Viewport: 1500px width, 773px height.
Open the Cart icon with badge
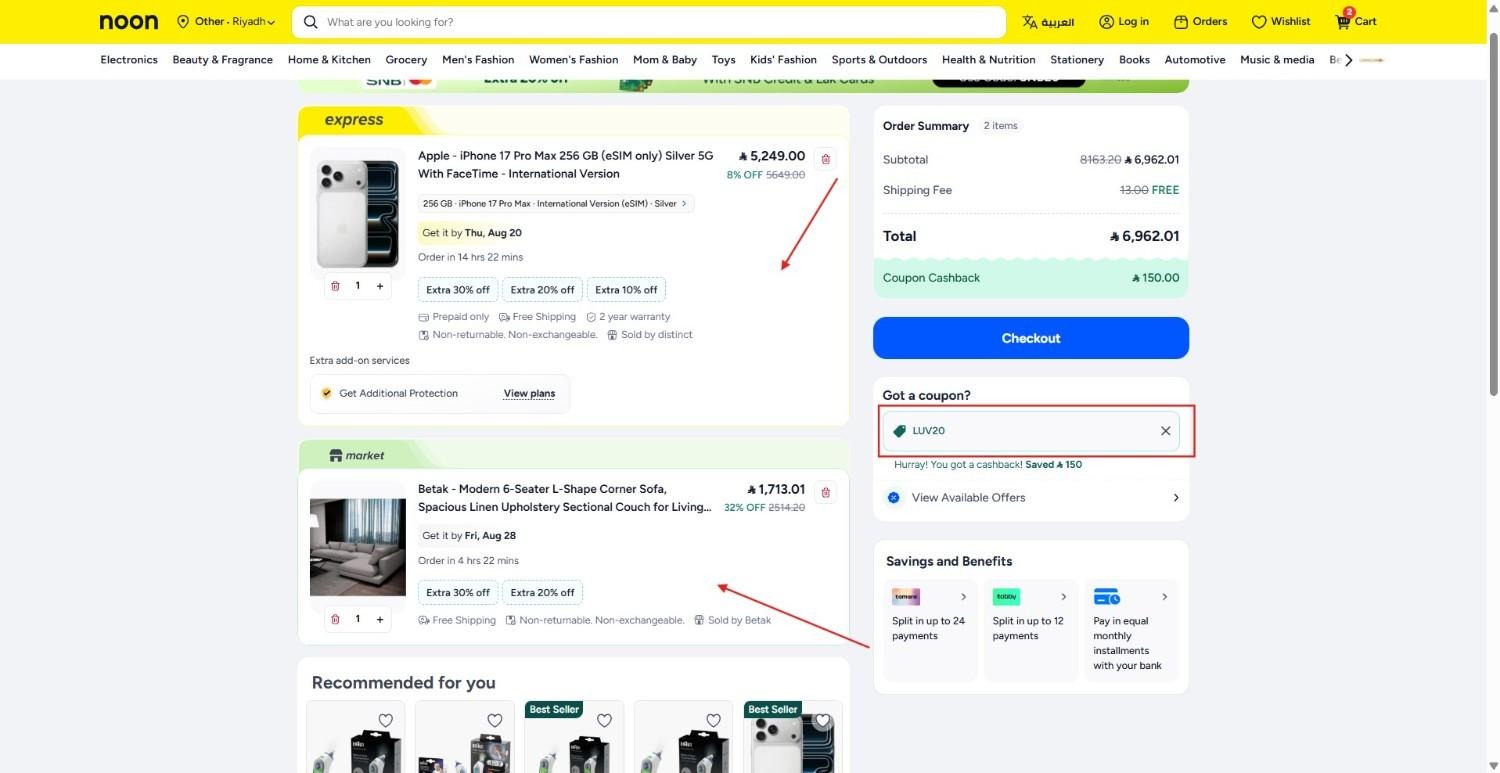coord(1356,21)
